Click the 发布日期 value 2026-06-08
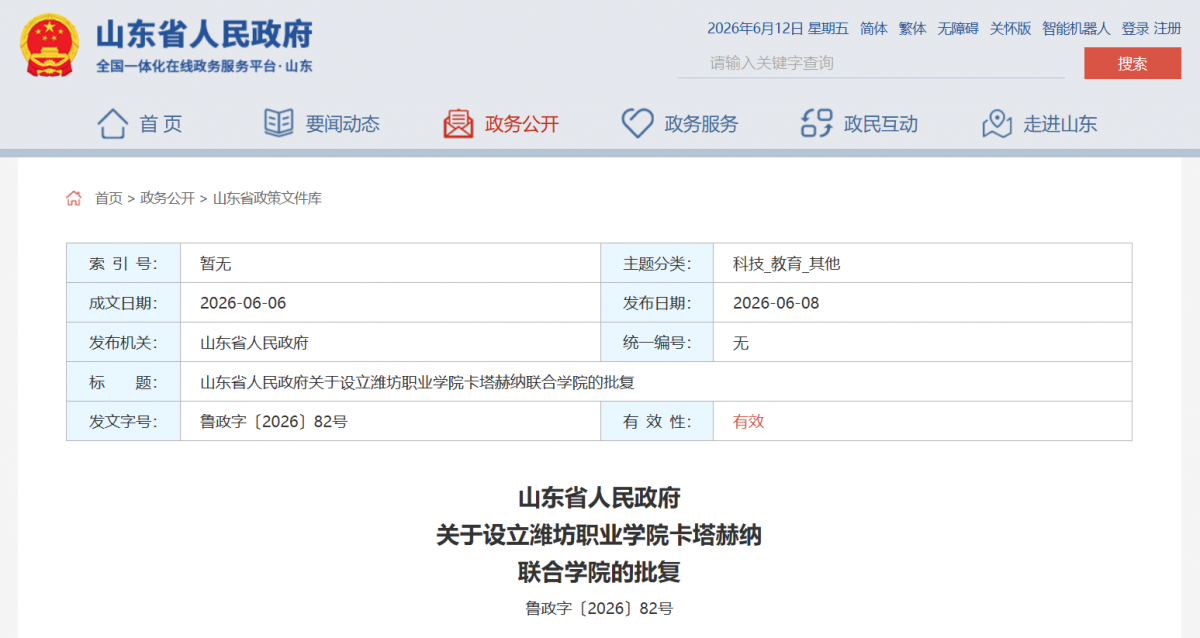The height and width of the screenshot is (638, 1200). pyautogui.click(x=776, y=303)
